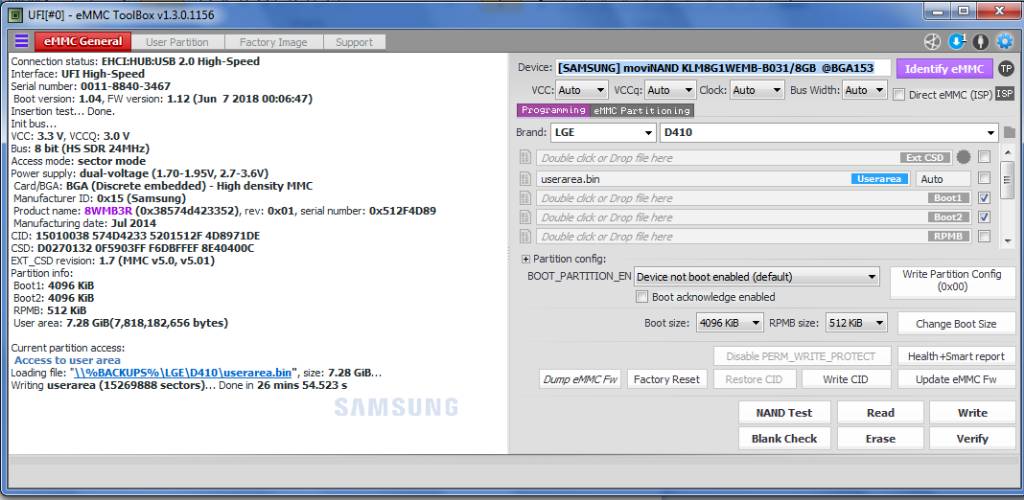
Task: Click the black round info icon
Action: pos(980,42)
